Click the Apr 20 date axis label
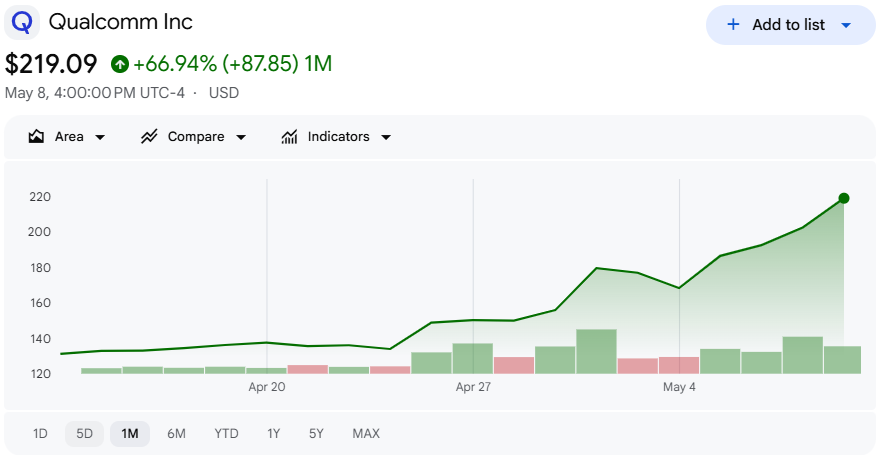Viewport: 879px width, 455px height. 267,388
